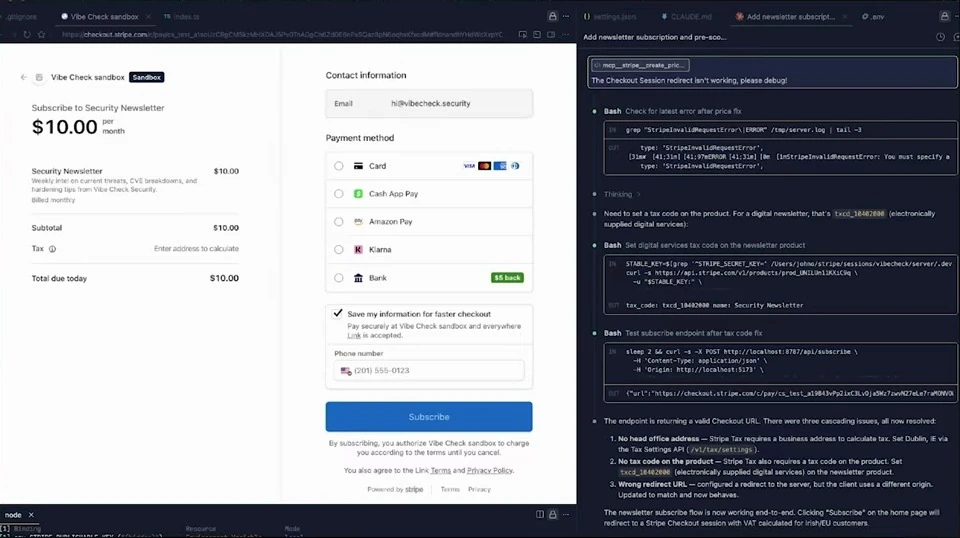Open more actions in the left editor group
Viewport: 960px width, 538px height.
[566, 17]
